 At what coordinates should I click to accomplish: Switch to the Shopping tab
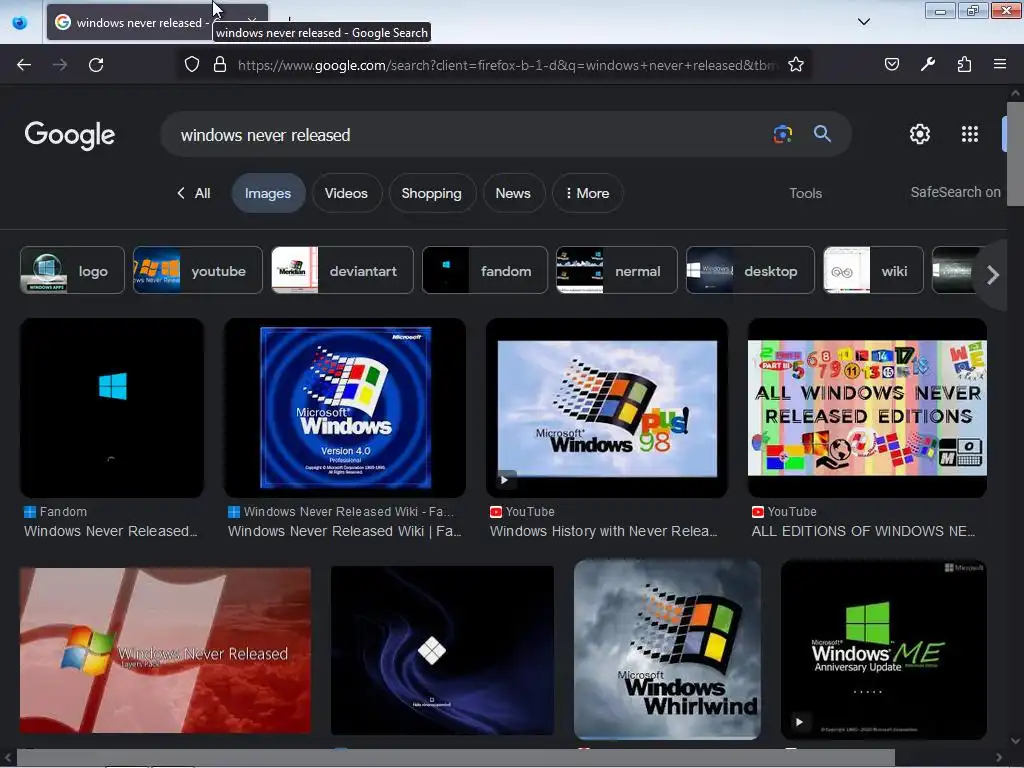432,193
